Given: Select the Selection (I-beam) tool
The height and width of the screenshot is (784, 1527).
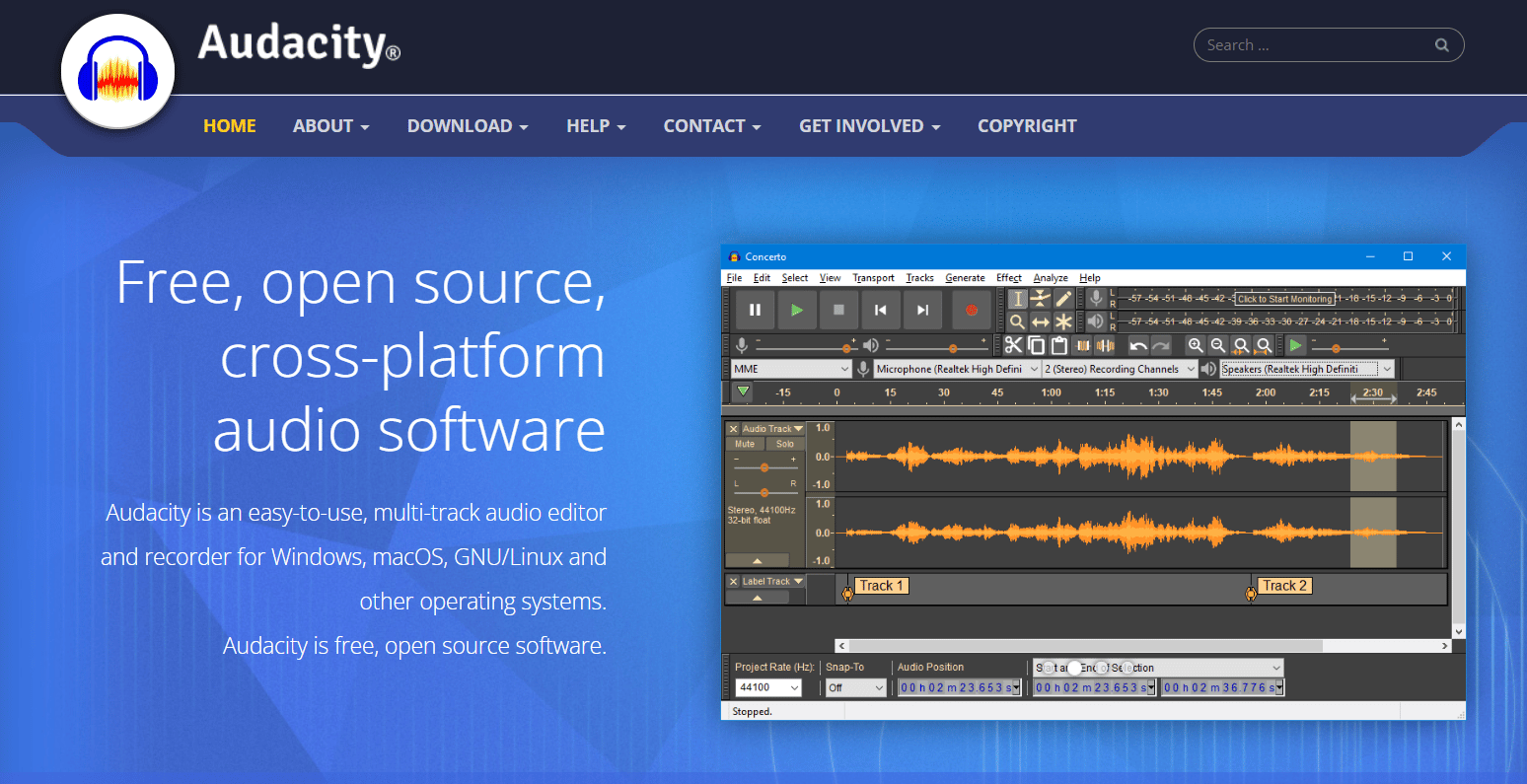Looking at the screenshot, I should (1018, 299).
